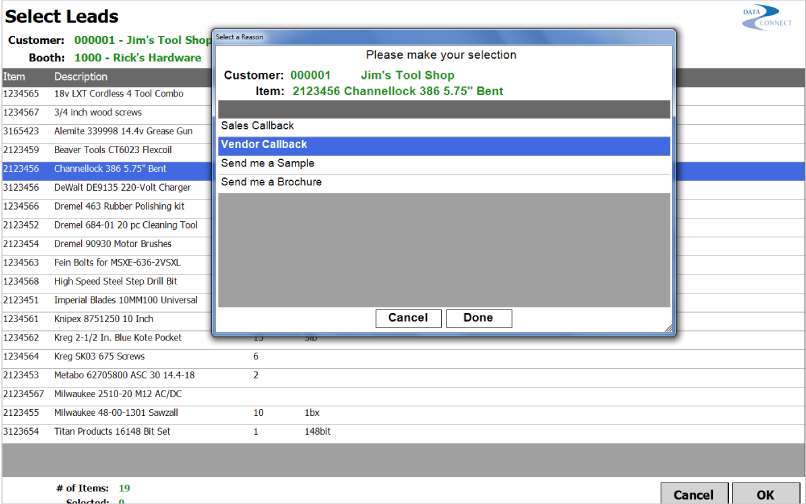Click the Item column header
Screen dimensions: 806x504
pyautogui.click(x=14, y=77)
